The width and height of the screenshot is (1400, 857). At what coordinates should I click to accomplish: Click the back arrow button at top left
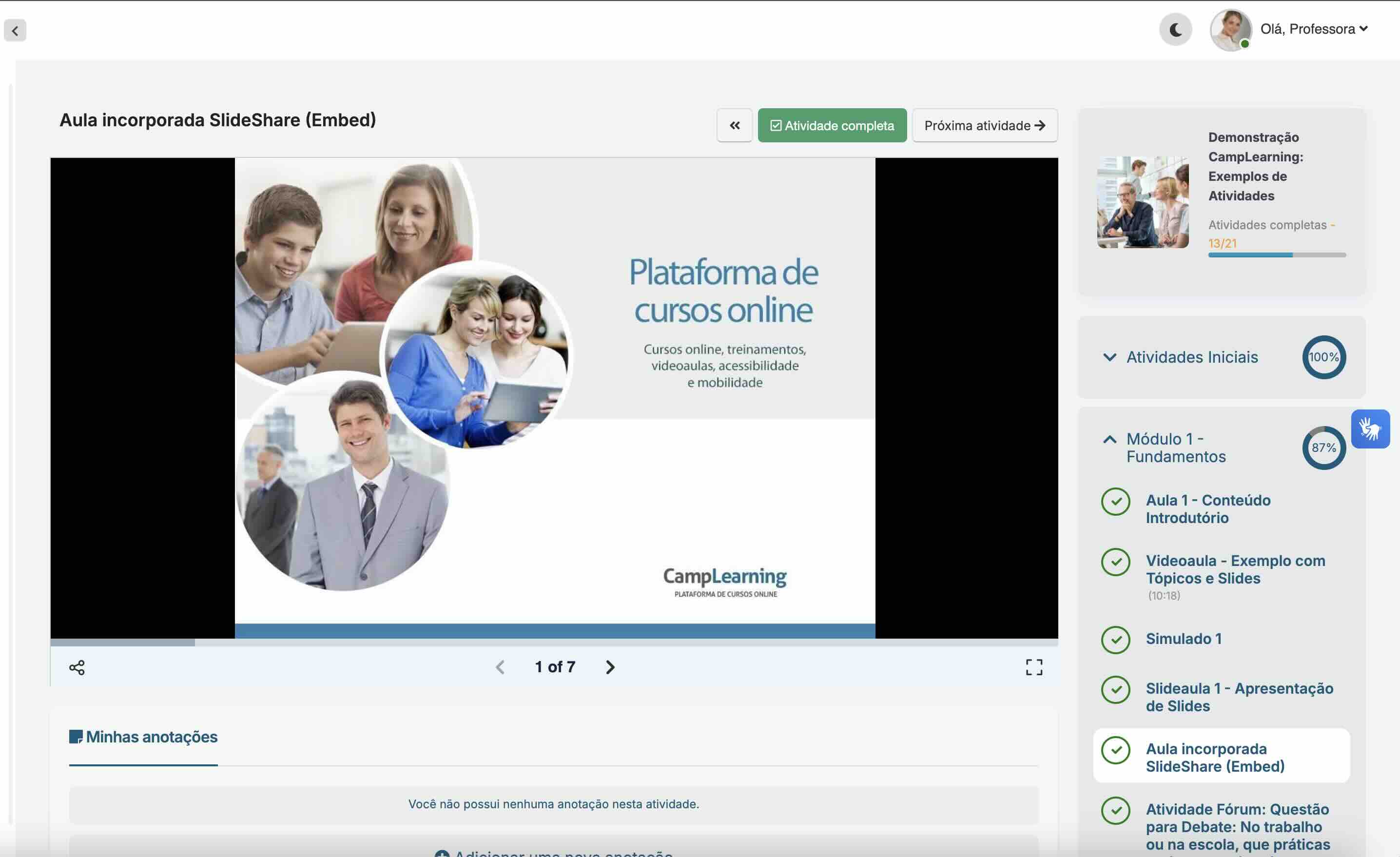click(x=15, y=30)
